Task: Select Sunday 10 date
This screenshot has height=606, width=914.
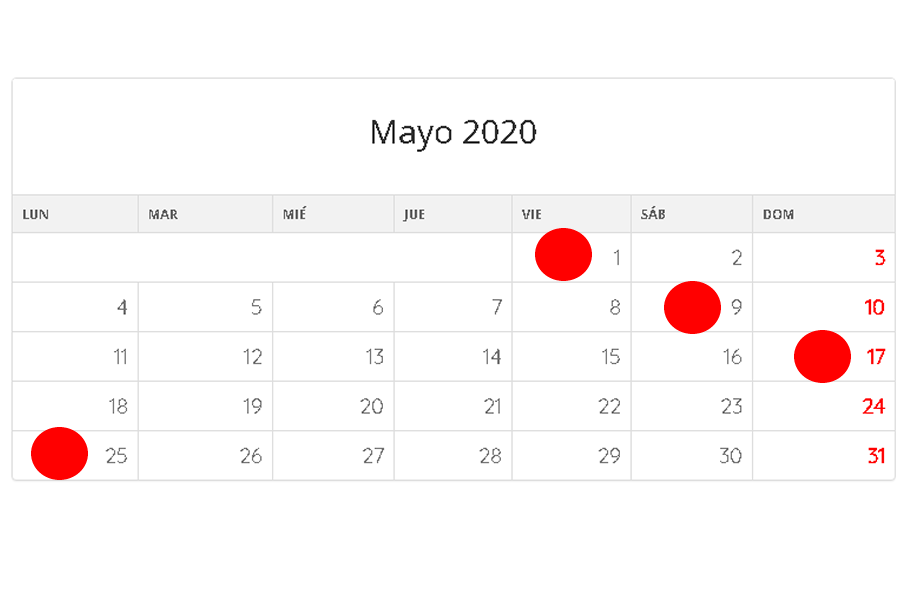Action: (824, 307)
